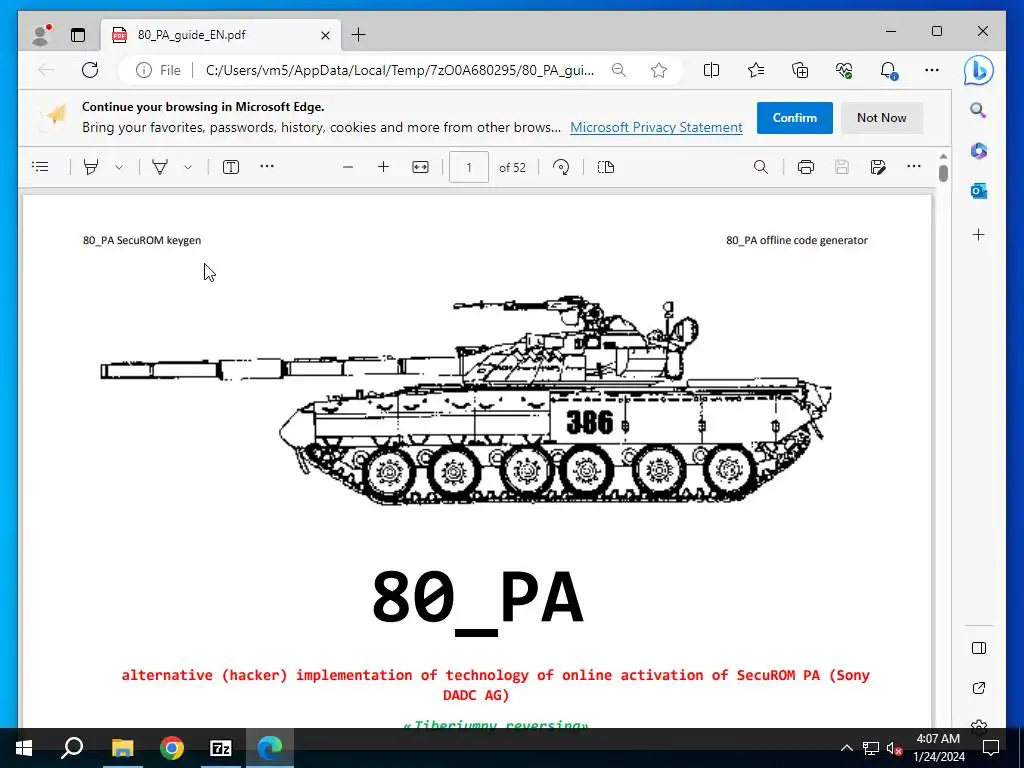Viewport: 1024px width, 768px height.
Task: Open Browser essentials heart icon
Action: pos(844,70)
